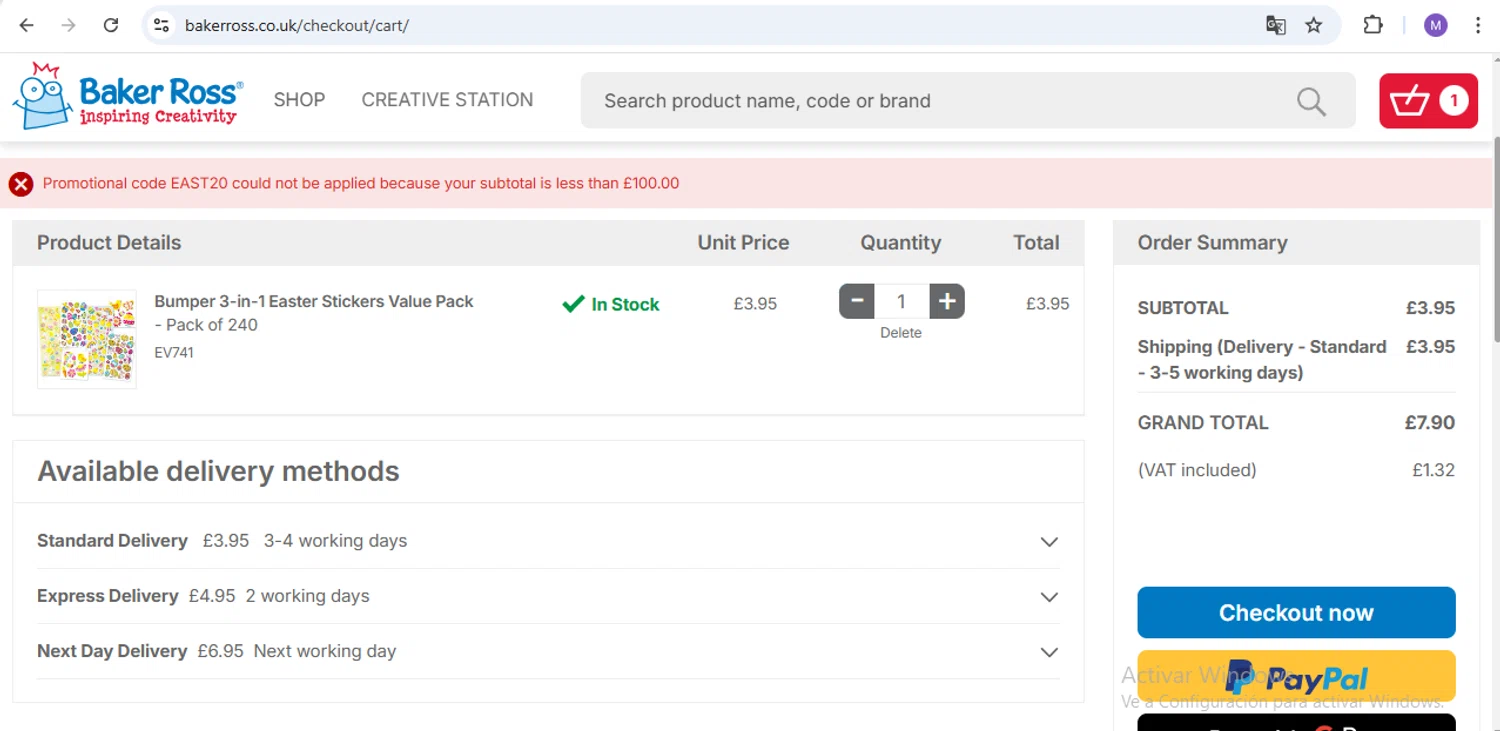The height and width of the screenshot is (731, 1500).
Task: Bookmark this page with the star icon
Action: pyautogui.click(x=1314, y=25)
